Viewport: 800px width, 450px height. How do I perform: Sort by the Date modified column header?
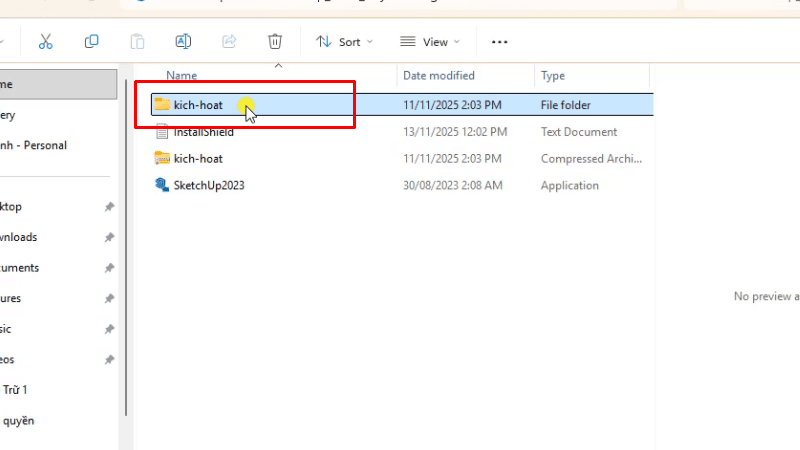[438, 76]
